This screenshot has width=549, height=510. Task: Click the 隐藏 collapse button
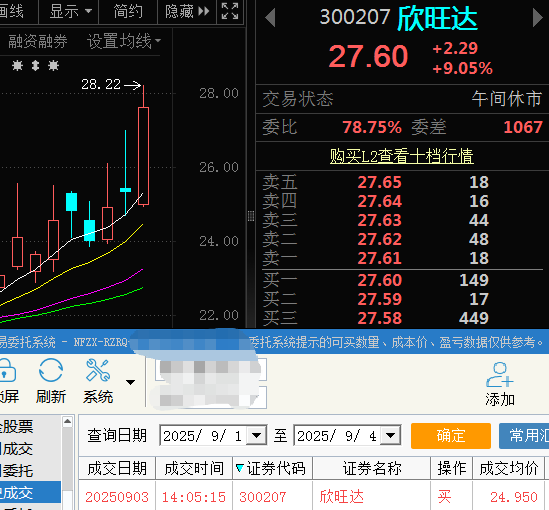pos(187,11)
